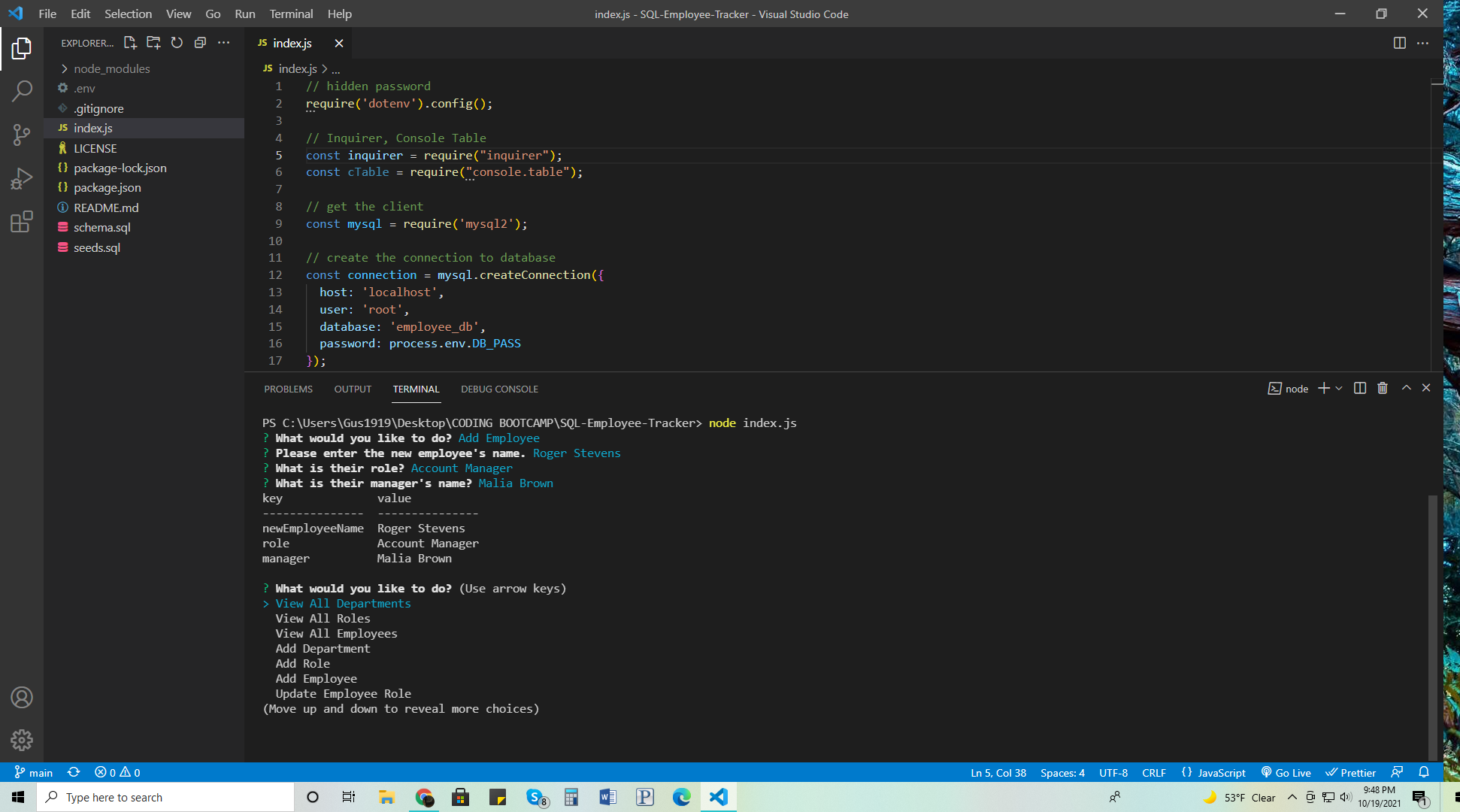1460x812 pixels.
Task: Open the Source Control view
Action: (22, 134)
